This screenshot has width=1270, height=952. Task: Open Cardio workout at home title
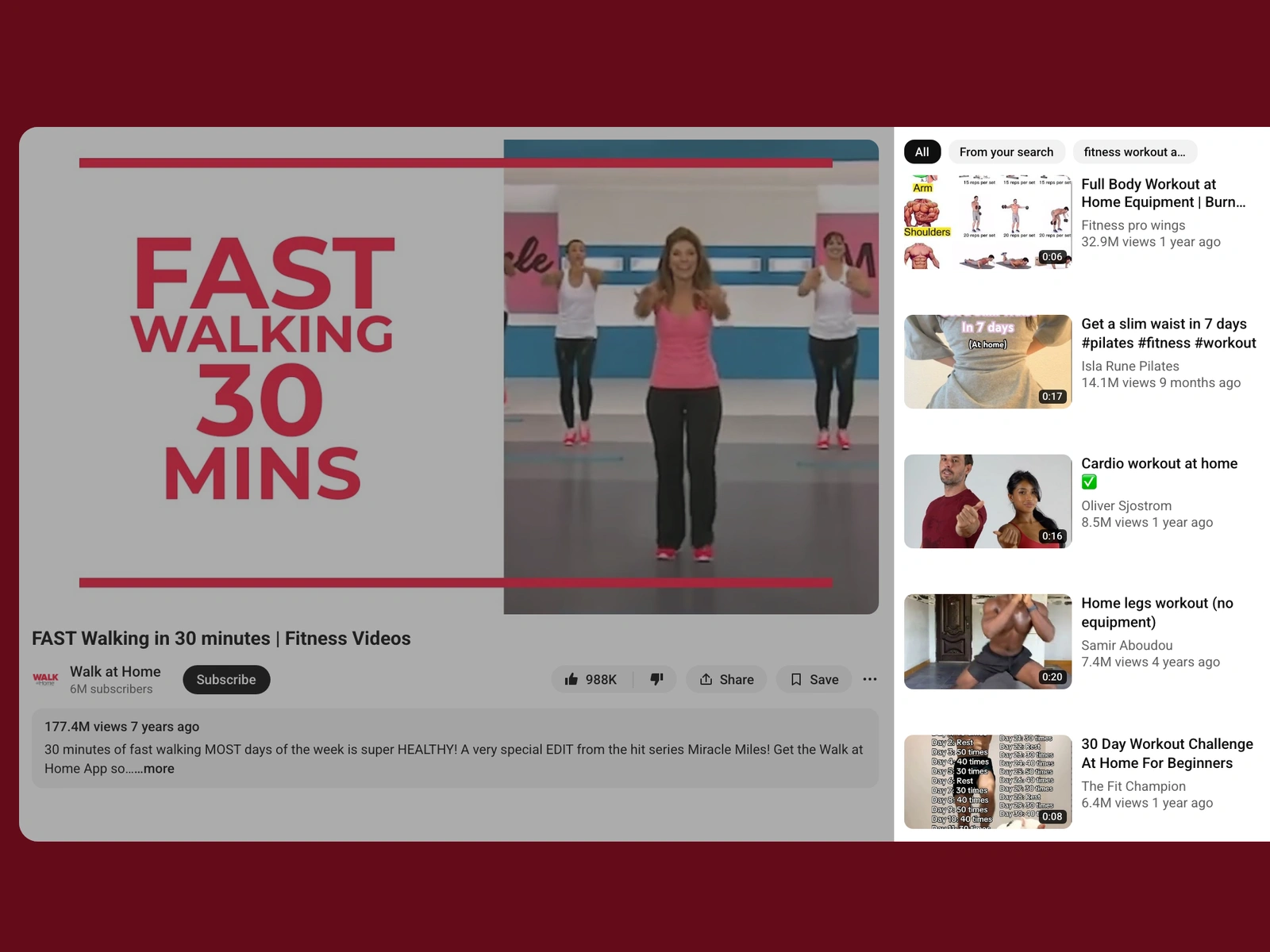click(1160, 472)
